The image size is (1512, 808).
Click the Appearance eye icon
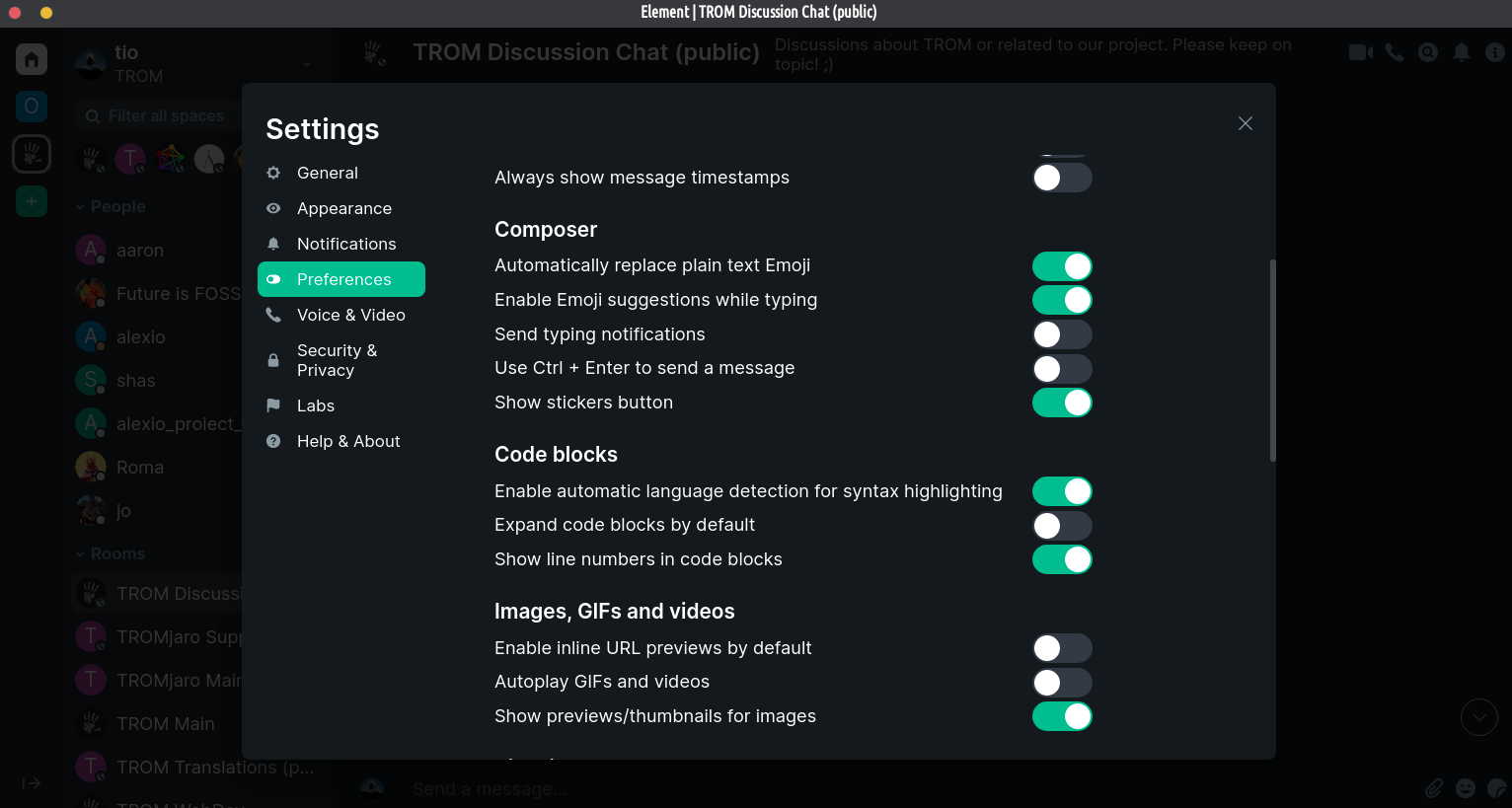click(273, 208)
